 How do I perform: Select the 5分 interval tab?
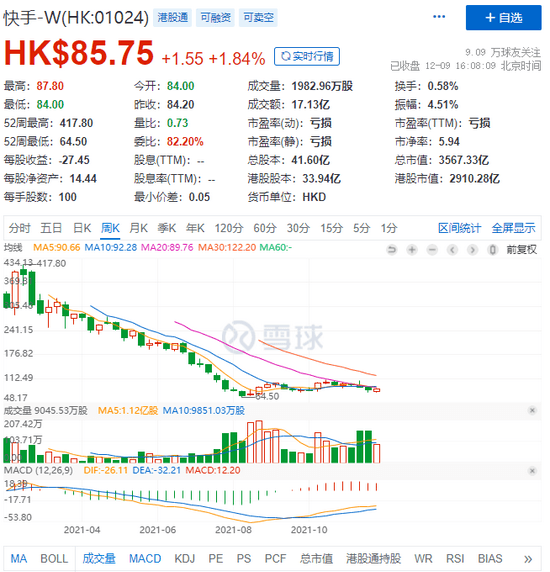tap(361, 228)
